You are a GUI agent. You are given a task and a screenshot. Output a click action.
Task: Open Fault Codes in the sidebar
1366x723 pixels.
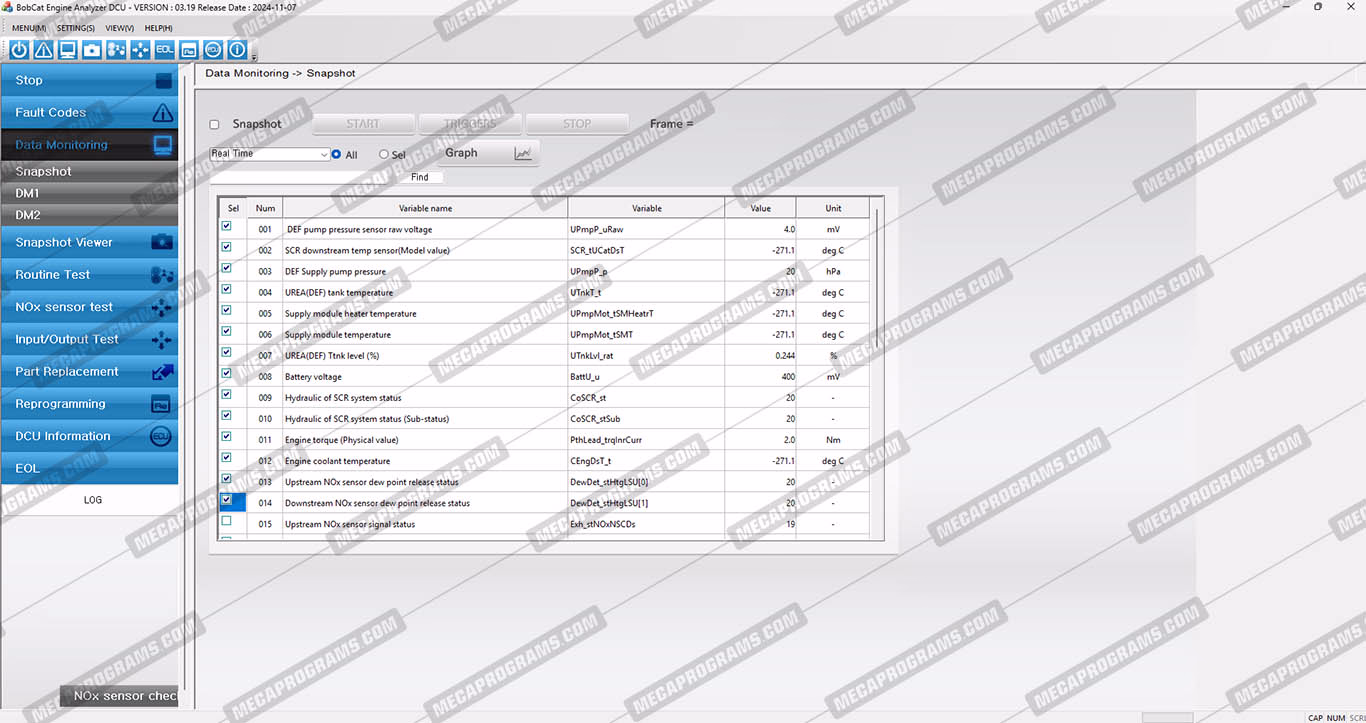(89, 113)
